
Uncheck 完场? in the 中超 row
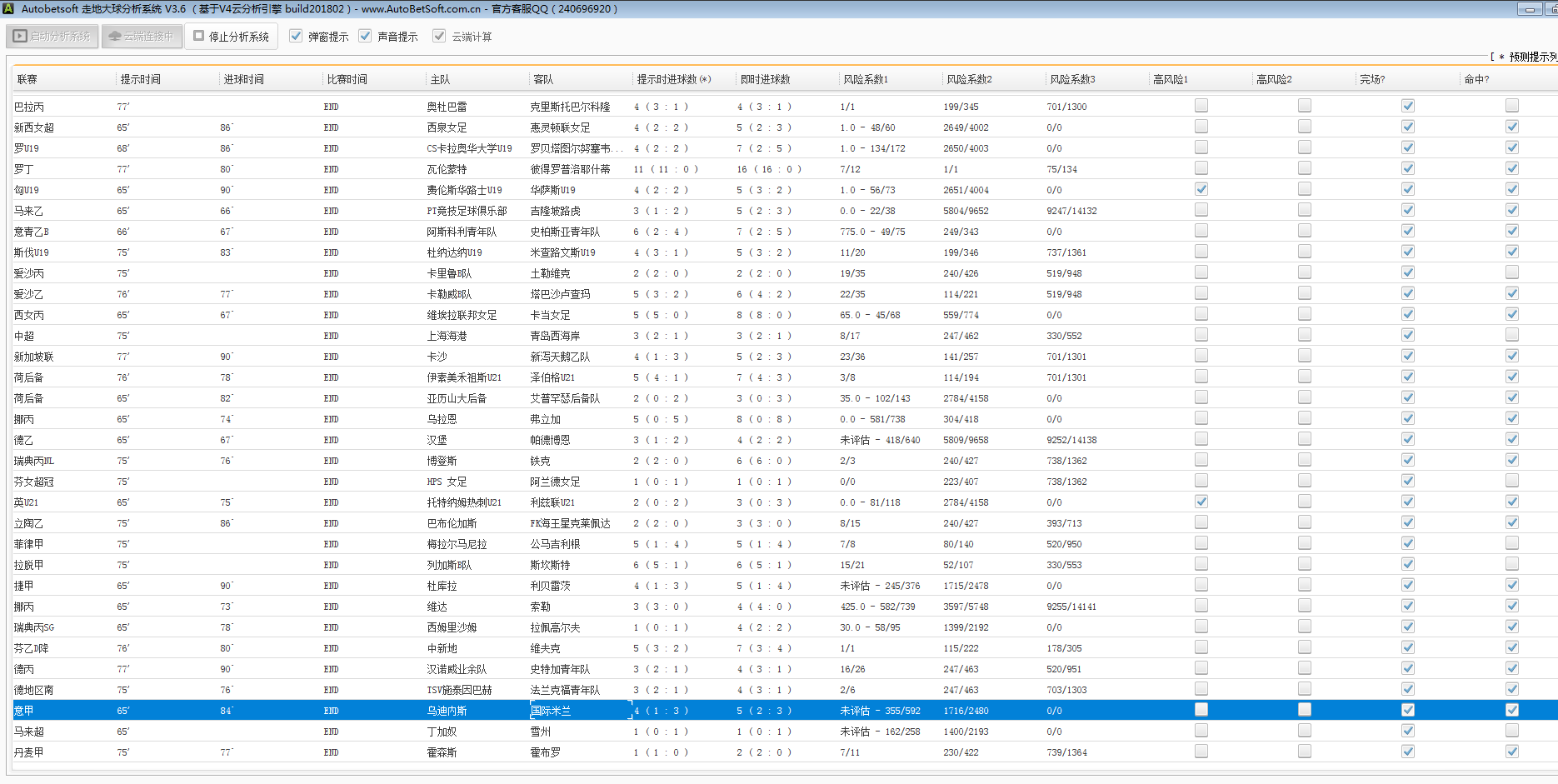[x=1407, y=335]
